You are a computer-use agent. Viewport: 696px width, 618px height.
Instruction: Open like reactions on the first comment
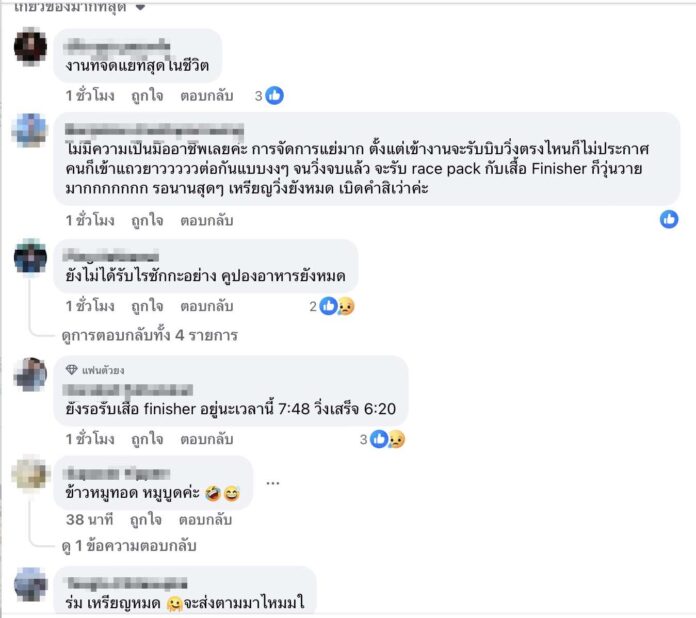click(x=270, y=96)
